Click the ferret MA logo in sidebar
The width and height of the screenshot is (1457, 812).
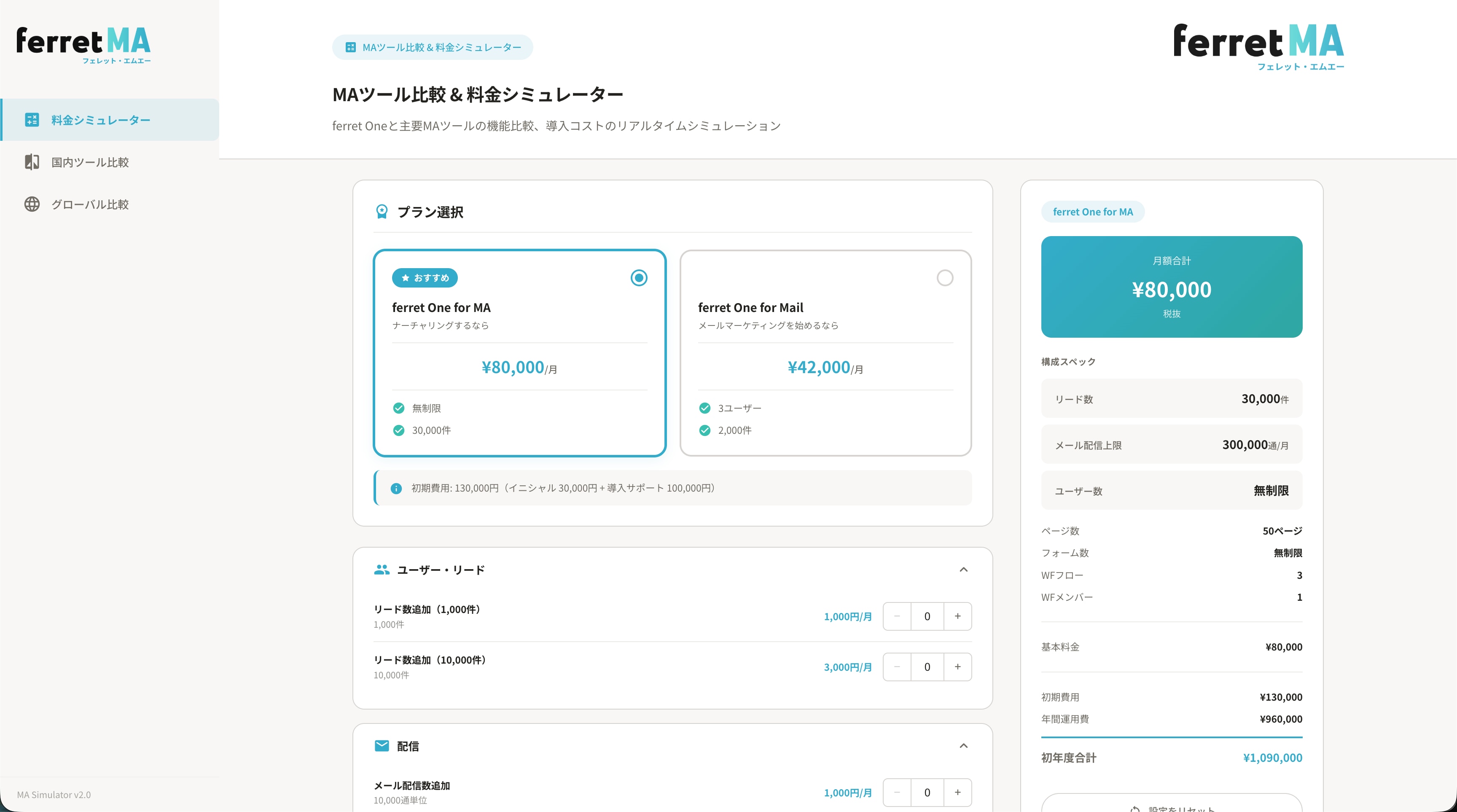[x=84, y=45]
